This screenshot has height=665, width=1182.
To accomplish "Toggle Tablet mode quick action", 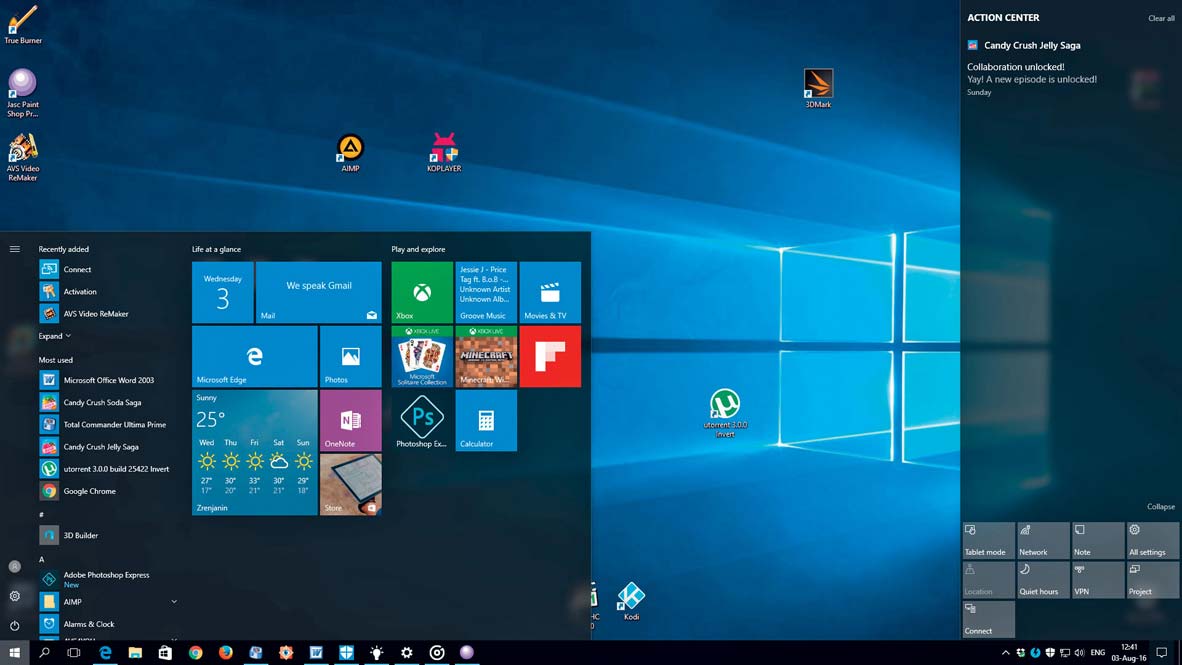I will tap(988, 541).
